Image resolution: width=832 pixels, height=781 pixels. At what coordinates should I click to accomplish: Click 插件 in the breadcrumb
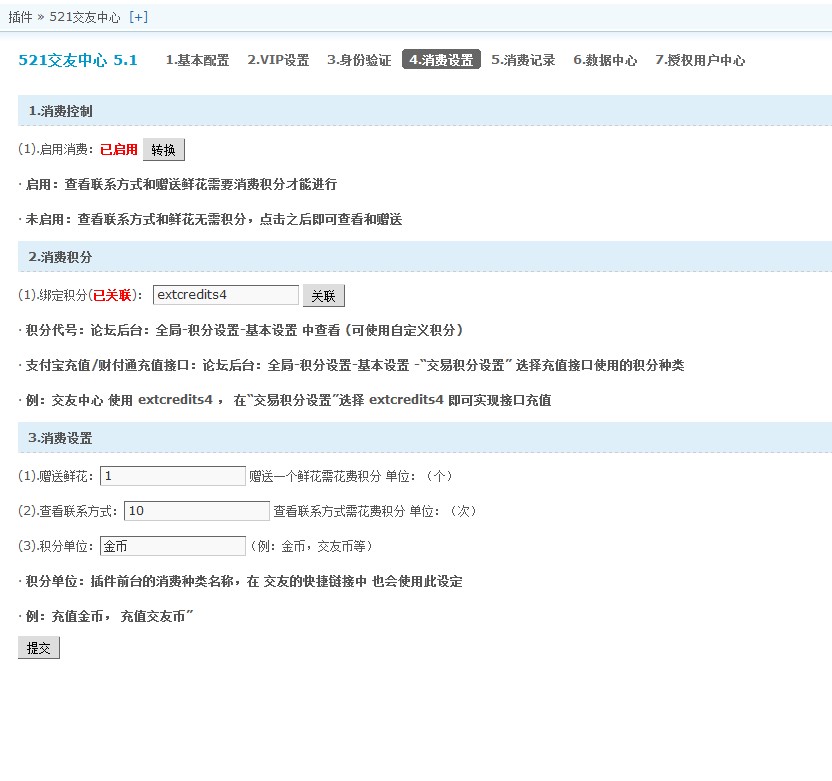click(20, 17)
